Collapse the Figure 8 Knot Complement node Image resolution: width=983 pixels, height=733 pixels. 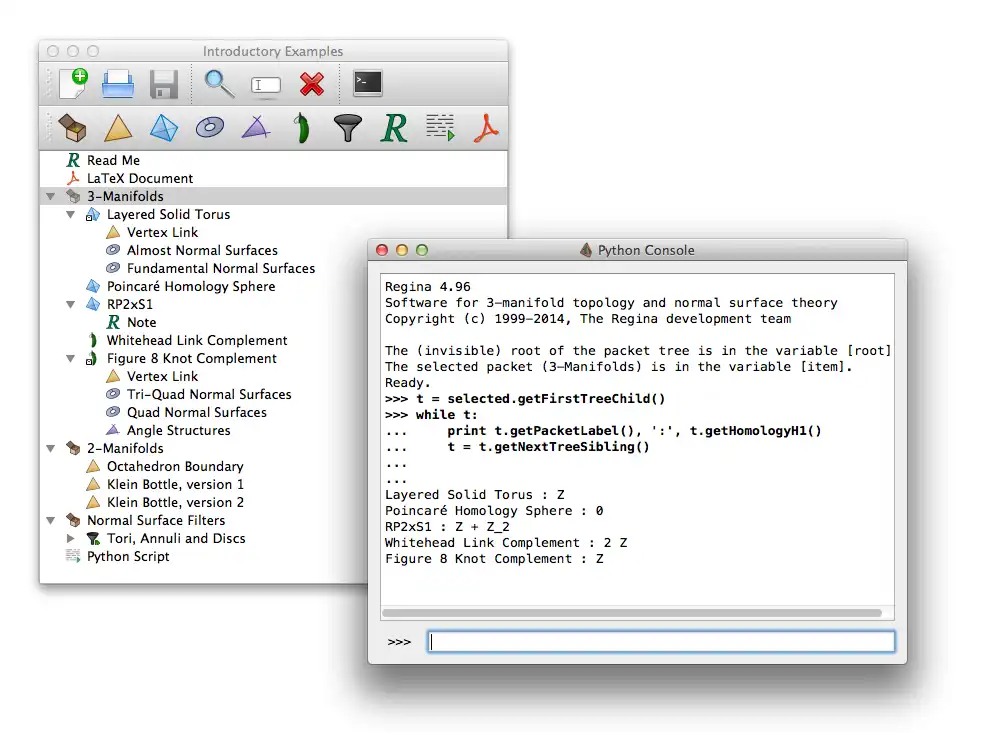tap(71, 359)
